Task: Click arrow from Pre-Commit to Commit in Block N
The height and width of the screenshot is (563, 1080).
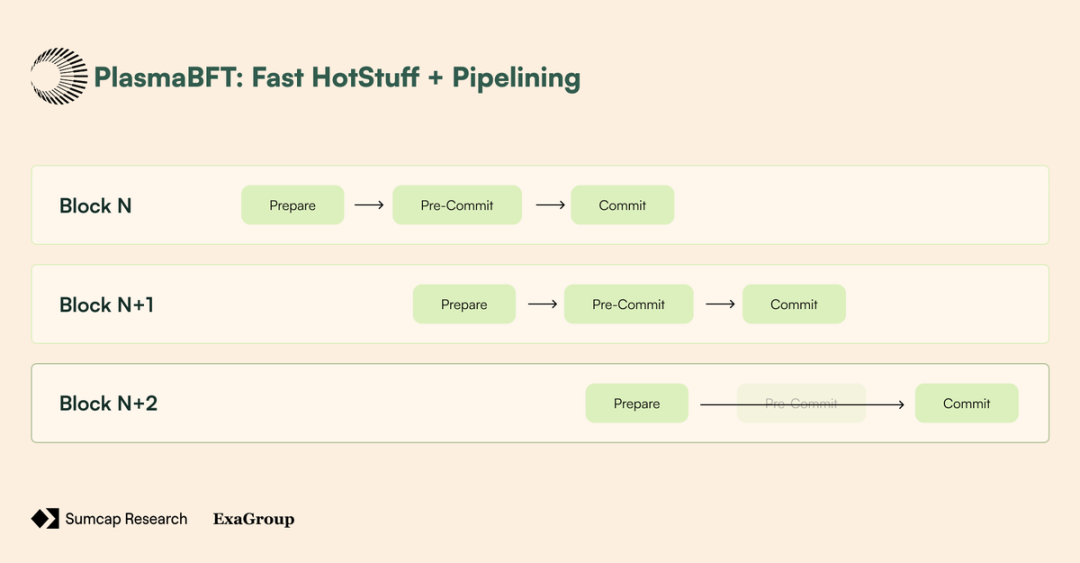Action: 550,205
